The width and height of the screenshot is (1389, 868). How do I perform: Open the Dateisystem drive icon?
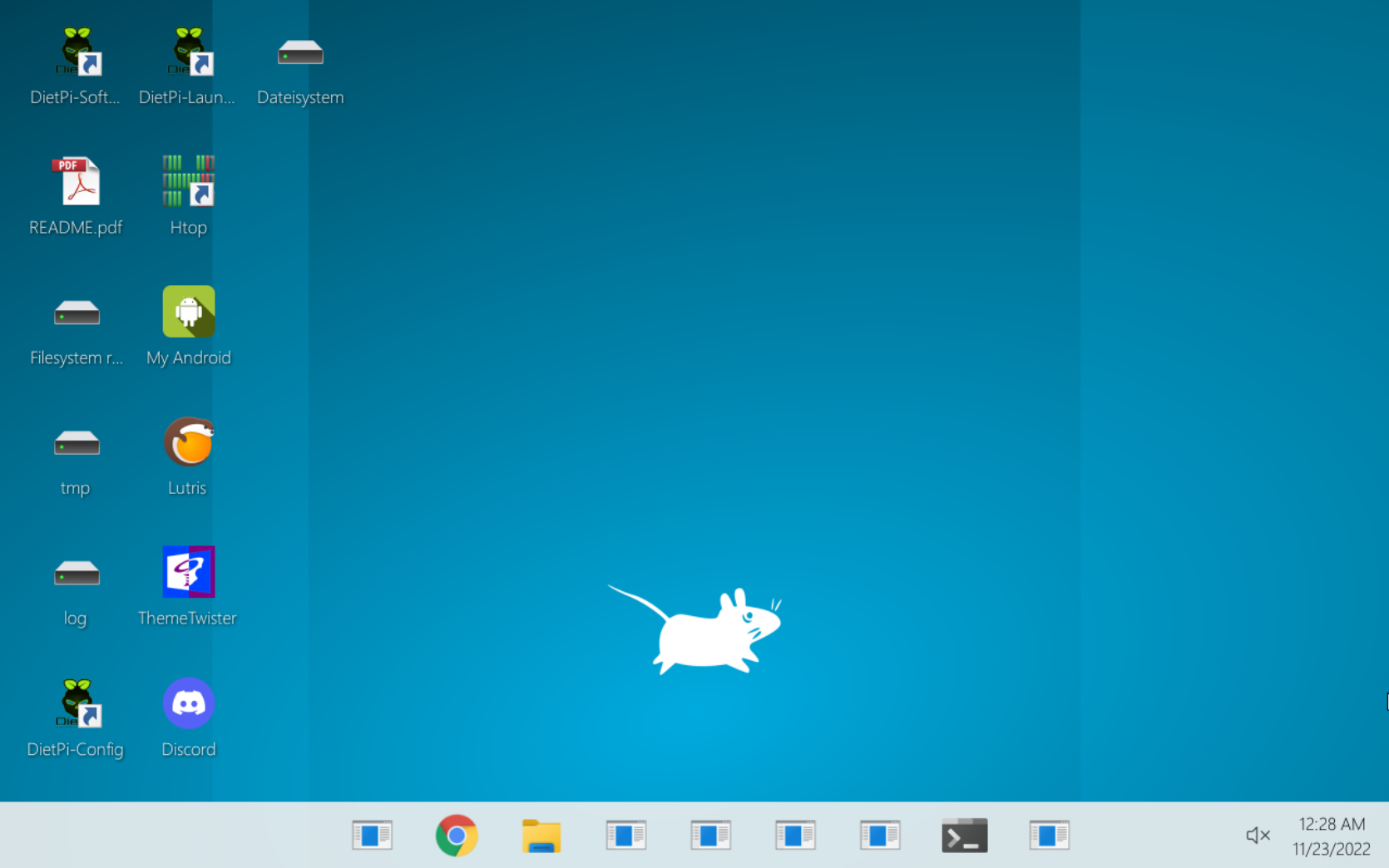[x=300, y=53]
